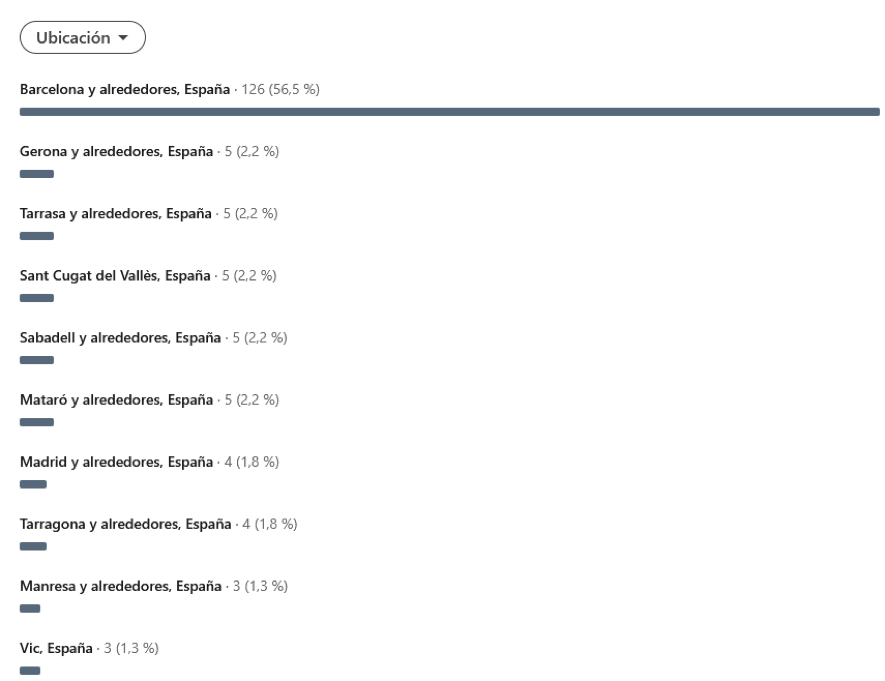This screenshot has width=885, height=681.
Task: Select Gerona y alrededores location label
Action: pyautogui.click(x=116, y=152)
